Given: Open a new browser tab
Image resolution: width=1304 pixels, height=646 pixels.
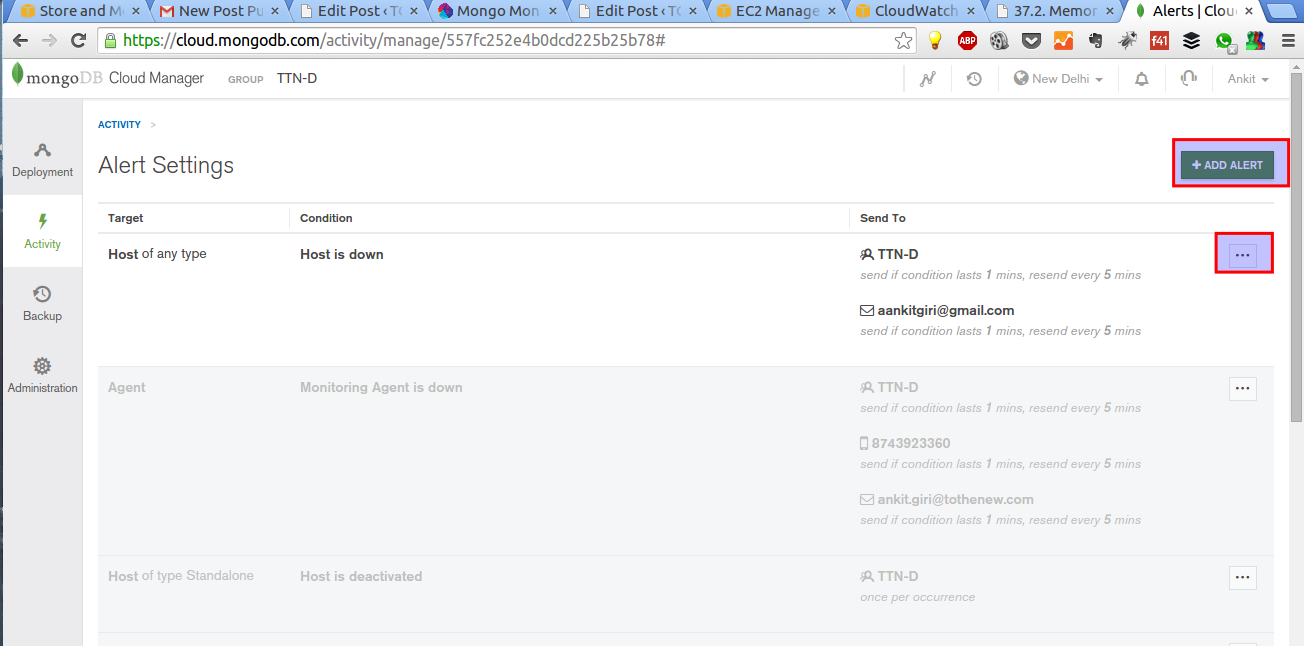Looking at the screenshot, I should pos(1281,11).
